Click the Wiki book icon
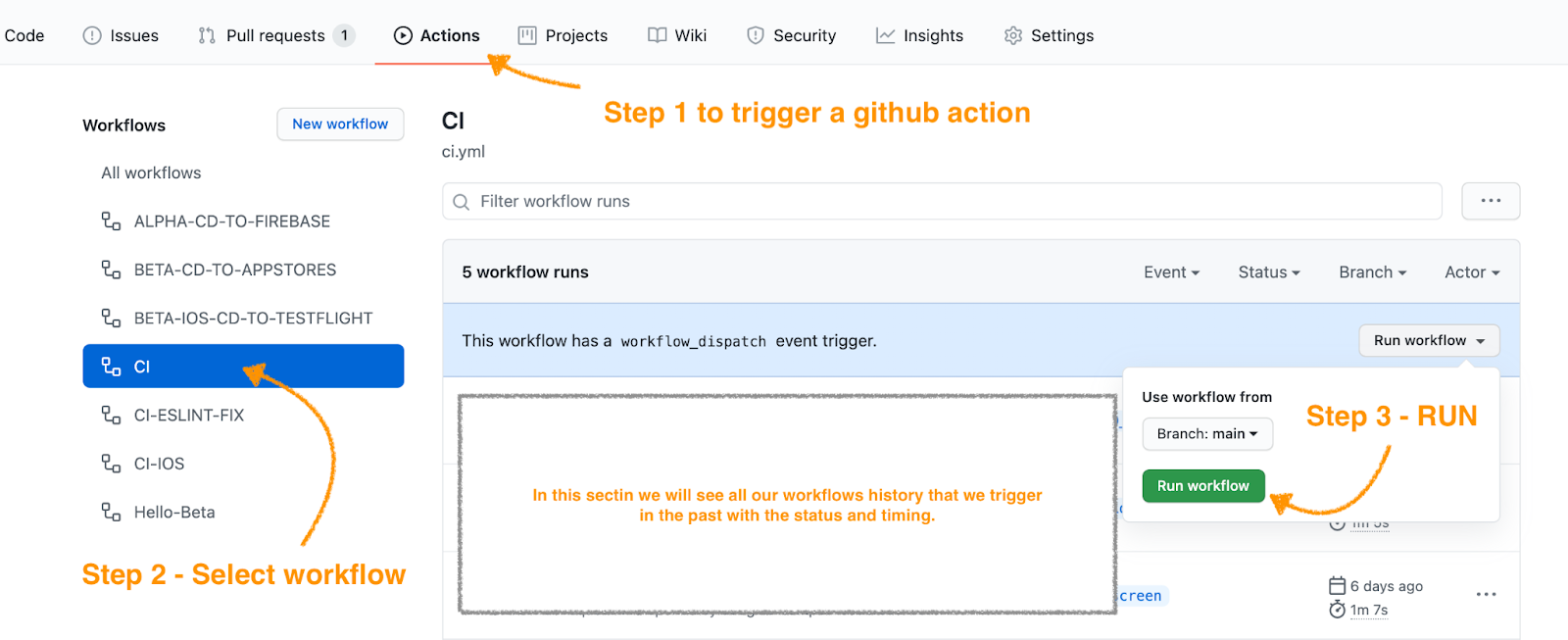 tap(657, 35)
